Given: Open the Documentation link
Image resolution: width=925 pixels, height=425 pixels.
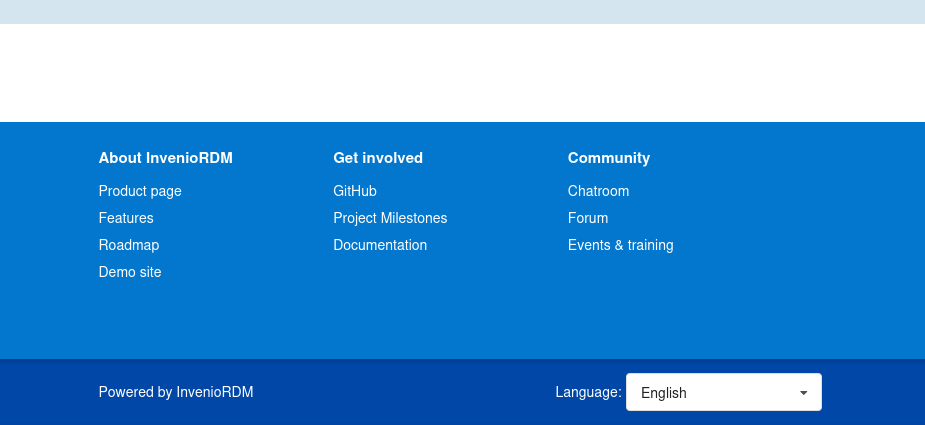Looking at the screenshot, I should click(x=380, y=245).
